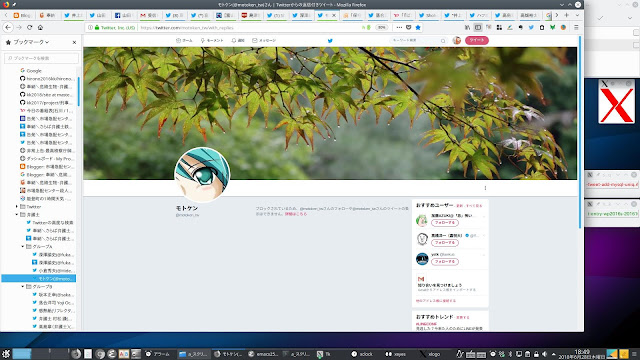Switch to the xlogo taskbar entry
This screenshot has width=640, height=360.
[430, 354]
